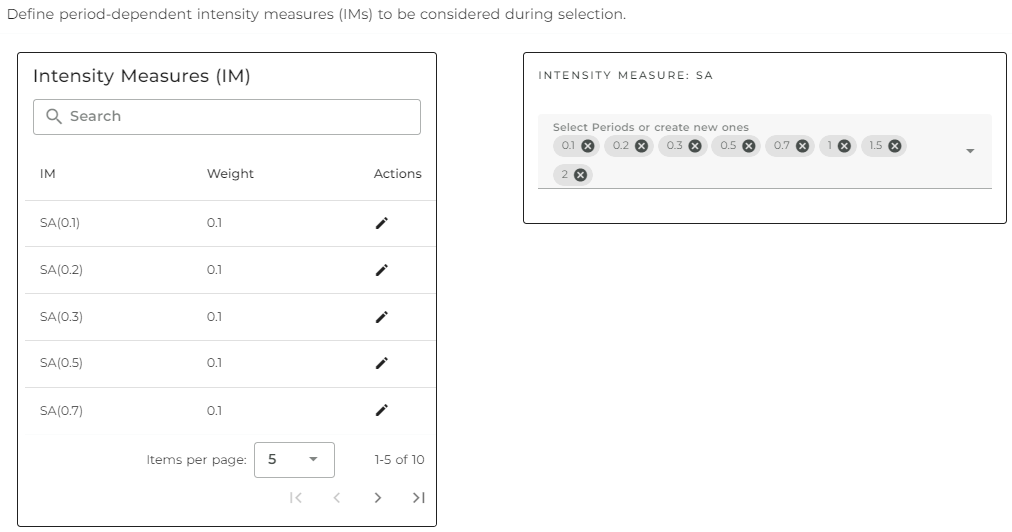Remove the period 1 chip
The width and height of the screenshot is (1012, 532).
coord(844,146)
